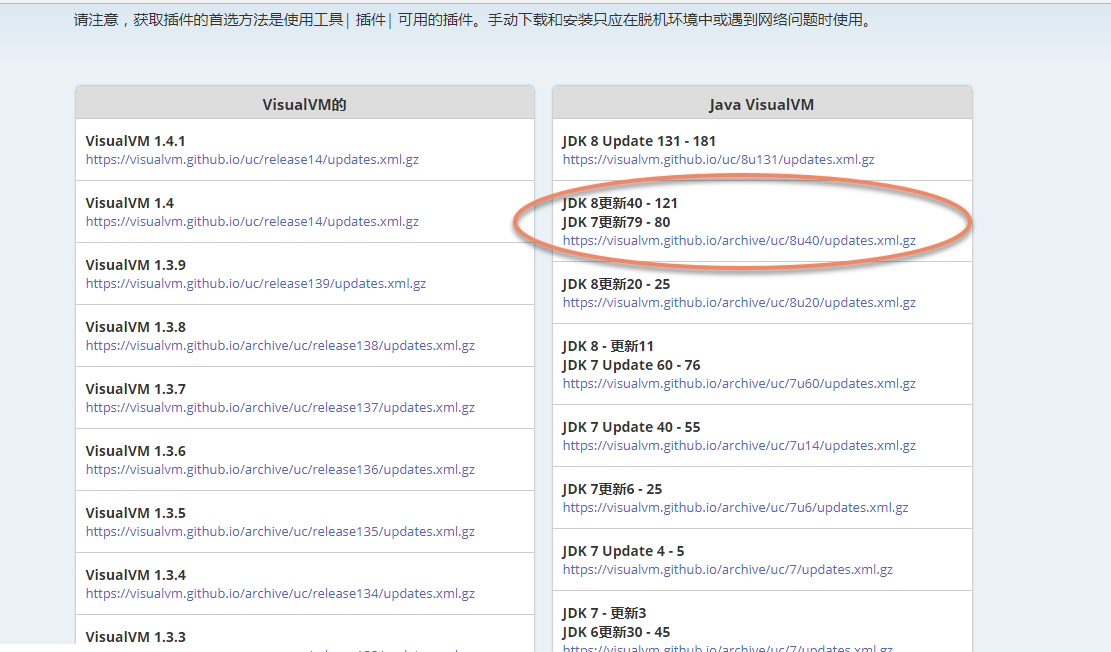The image size is (1111, 652).
Task: Select the "JDK 7更新6 - 25" title
Action: 612,489
